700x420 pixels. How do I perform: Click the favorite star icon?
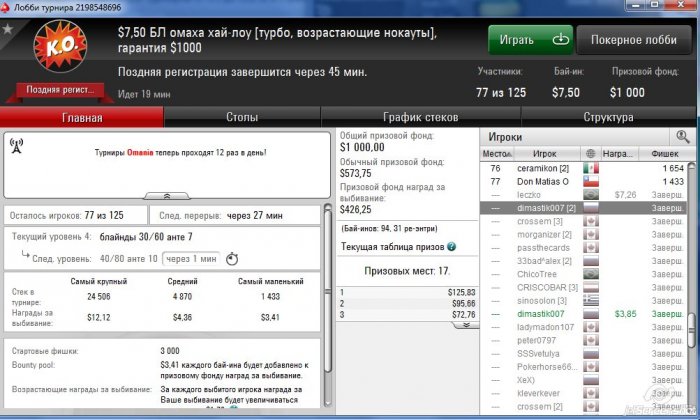[x=8, y=30]
